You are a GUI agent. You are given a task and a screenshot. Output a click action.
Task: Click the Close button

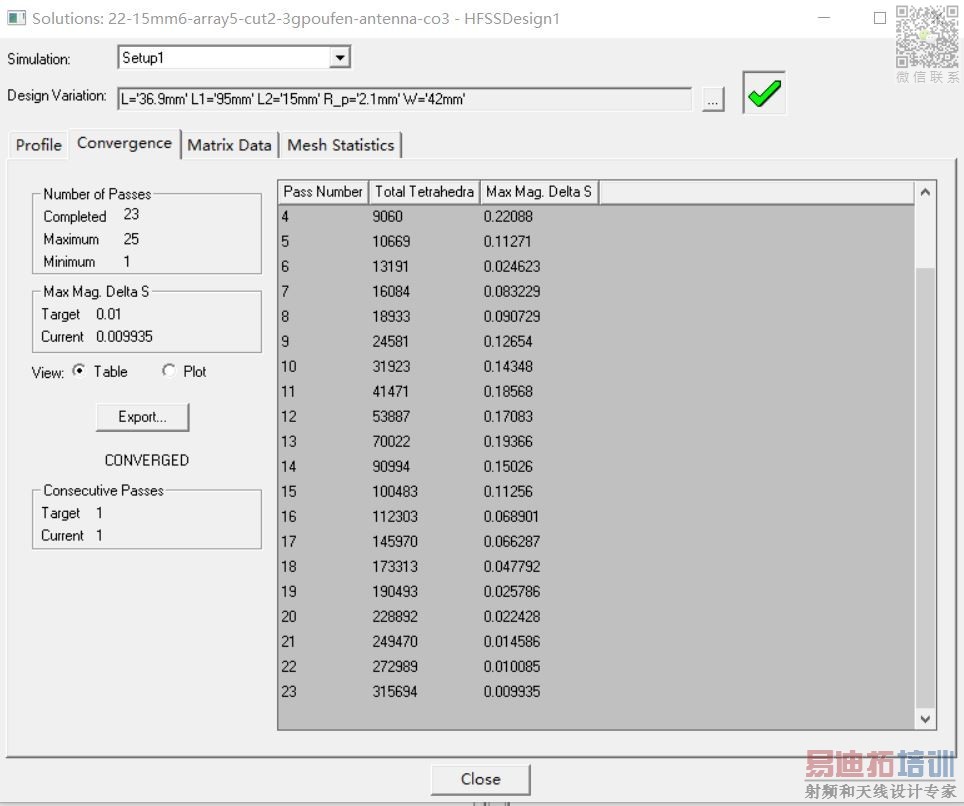[480, 779]
